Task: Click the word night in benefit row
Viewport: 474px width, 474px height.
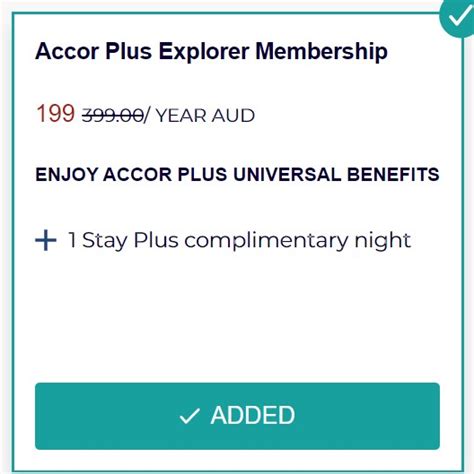Action: coord(382,241)
